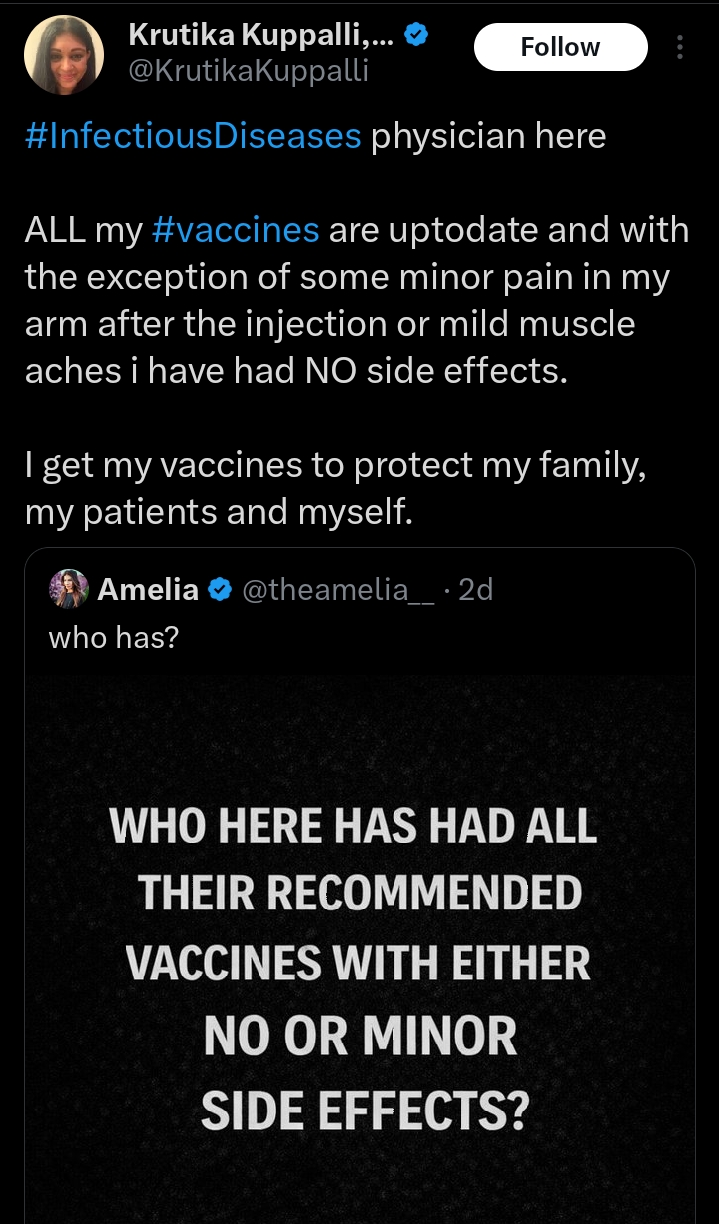Click the @KrutikaKuppalli handle

(248, 71)
